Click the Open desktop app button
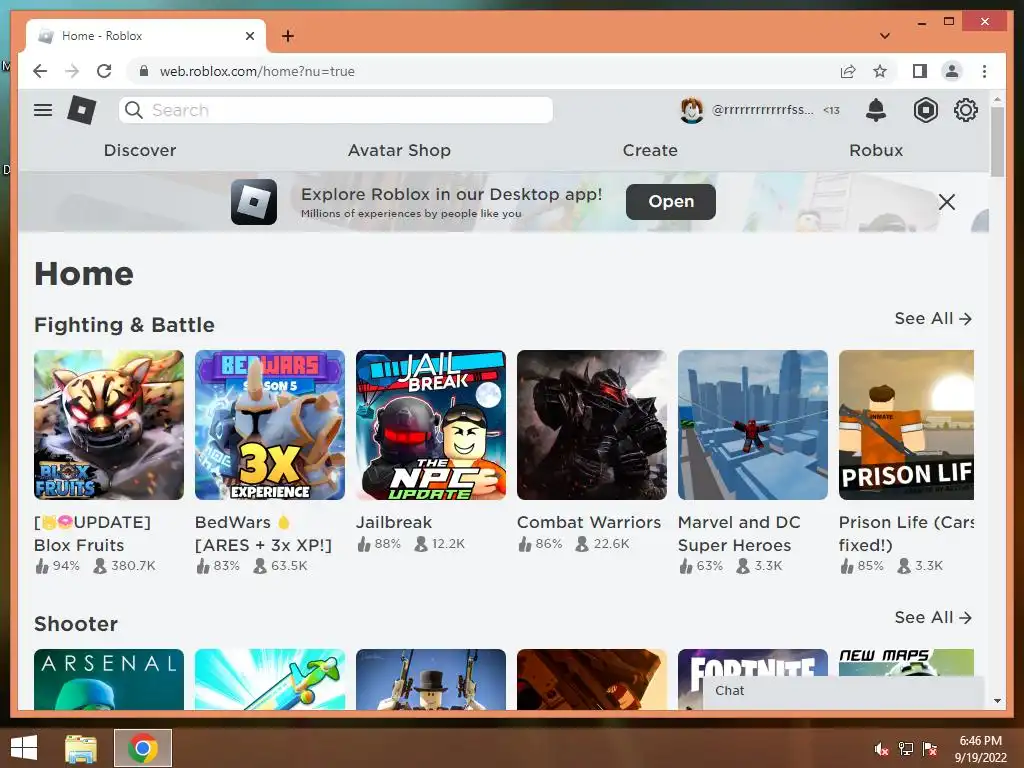 [x=671, y=202]
